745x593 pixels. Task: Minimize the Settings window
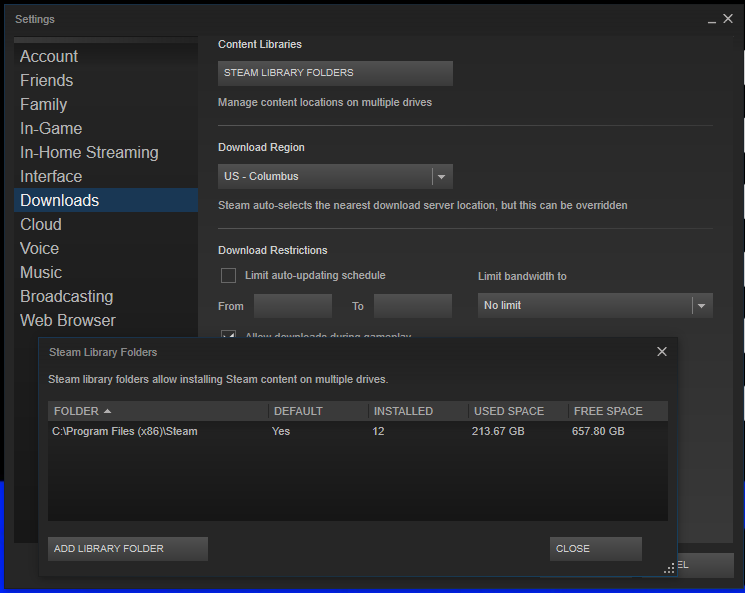(x=712, y=20)
